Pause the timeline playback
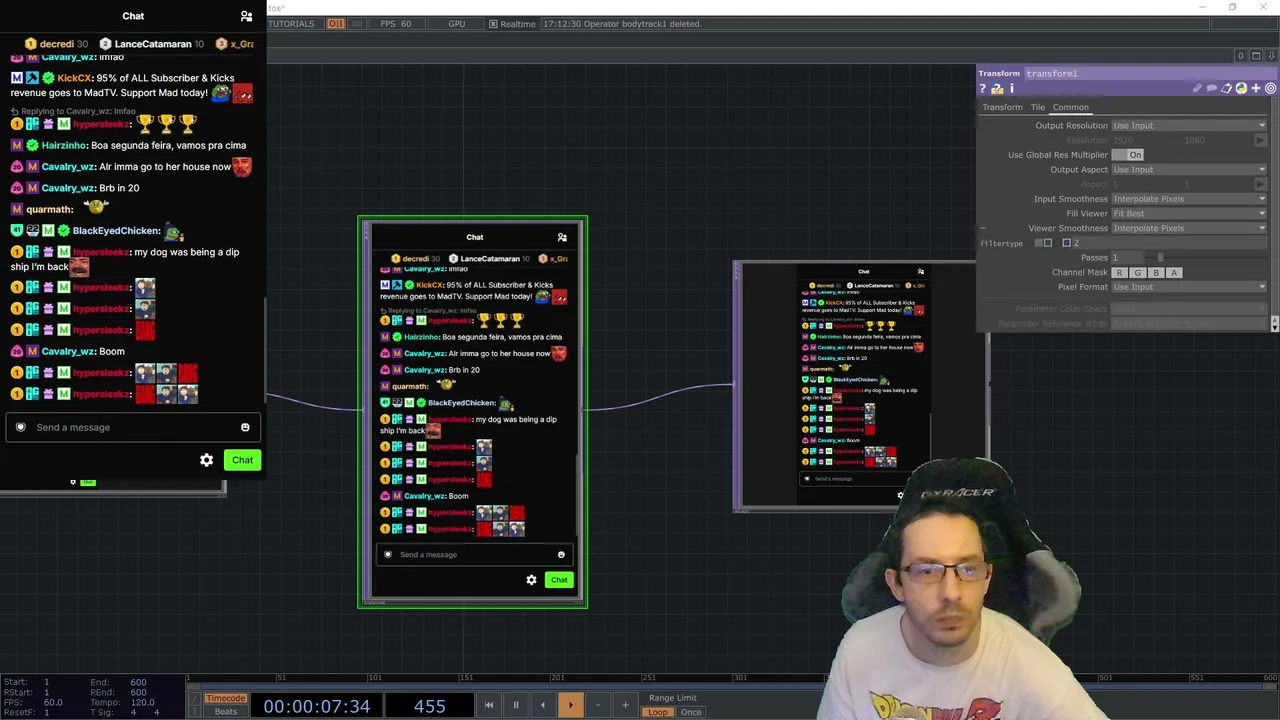The height and width of the screenshot is (720, 1280). [516, 705]
